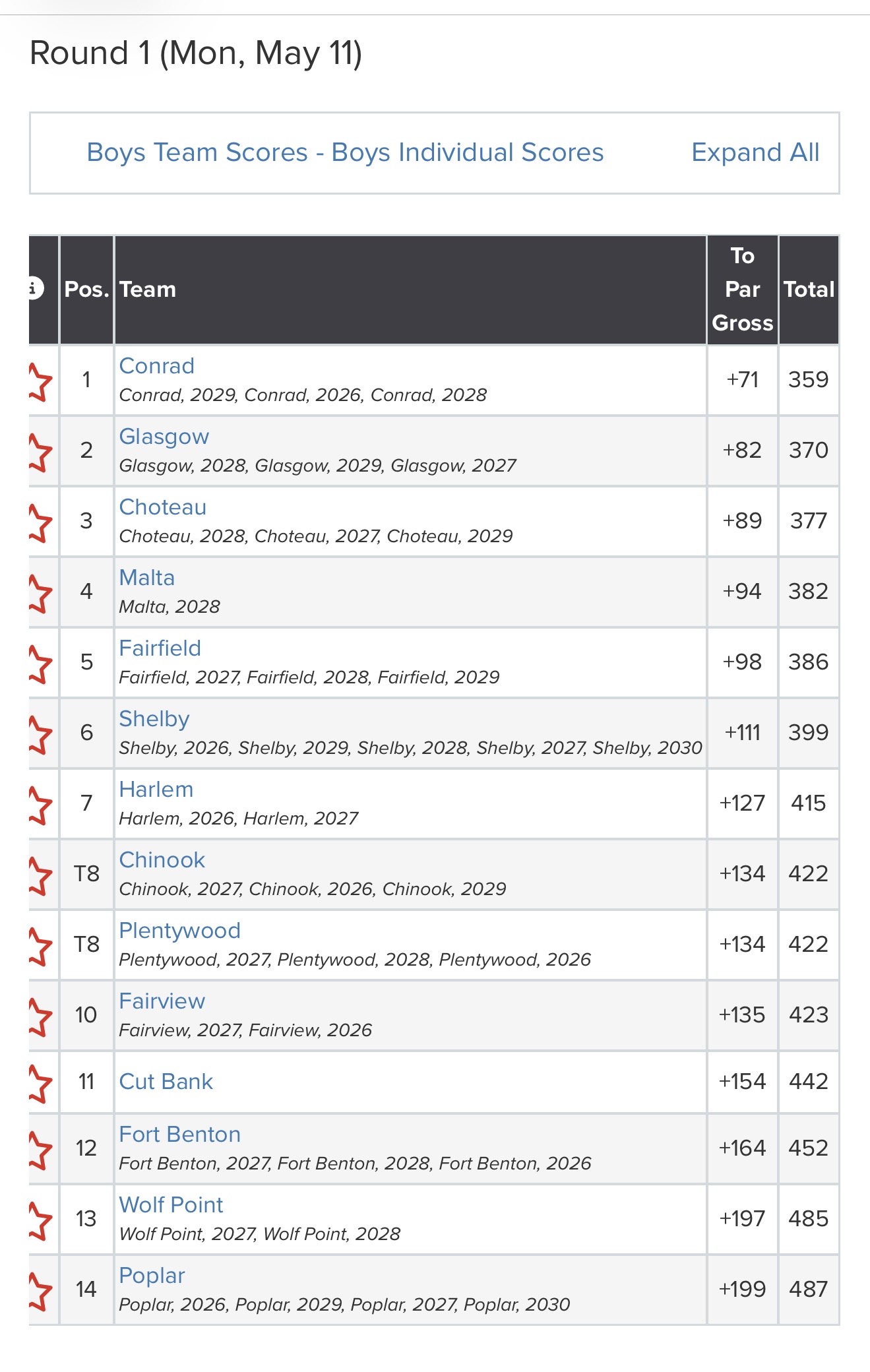Click Fairview's to-par score +135

click(742, 1015)
